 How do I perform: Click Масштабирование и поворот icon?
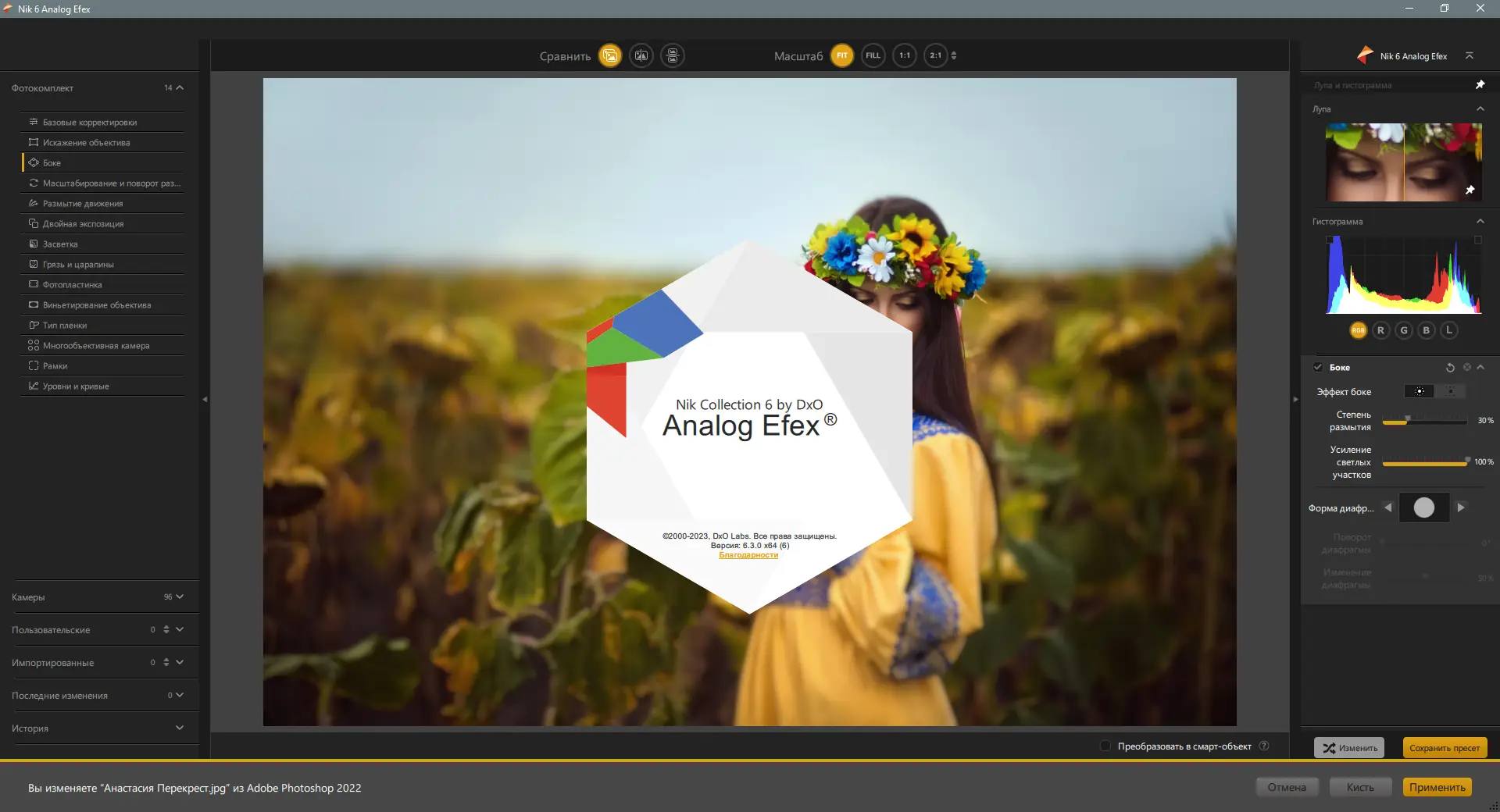point(34,183)
